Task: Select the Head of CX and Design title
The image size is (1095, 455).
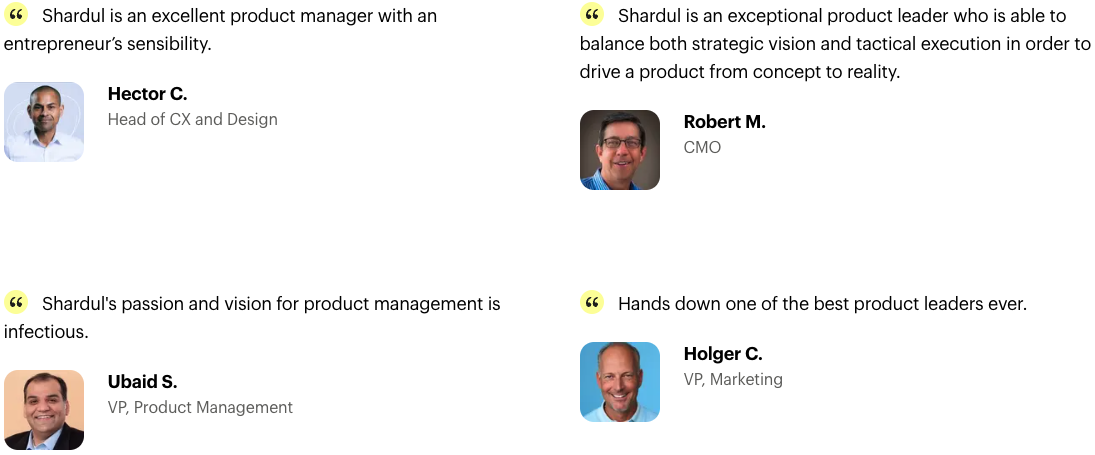Action: pos(193,119)
